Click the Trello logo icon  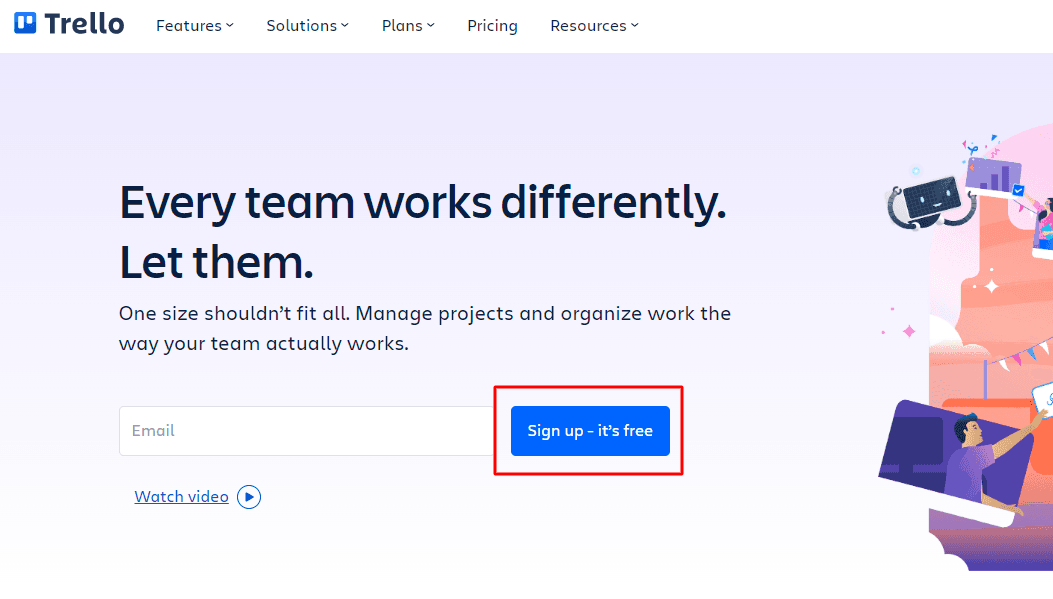tap(26, 24)
